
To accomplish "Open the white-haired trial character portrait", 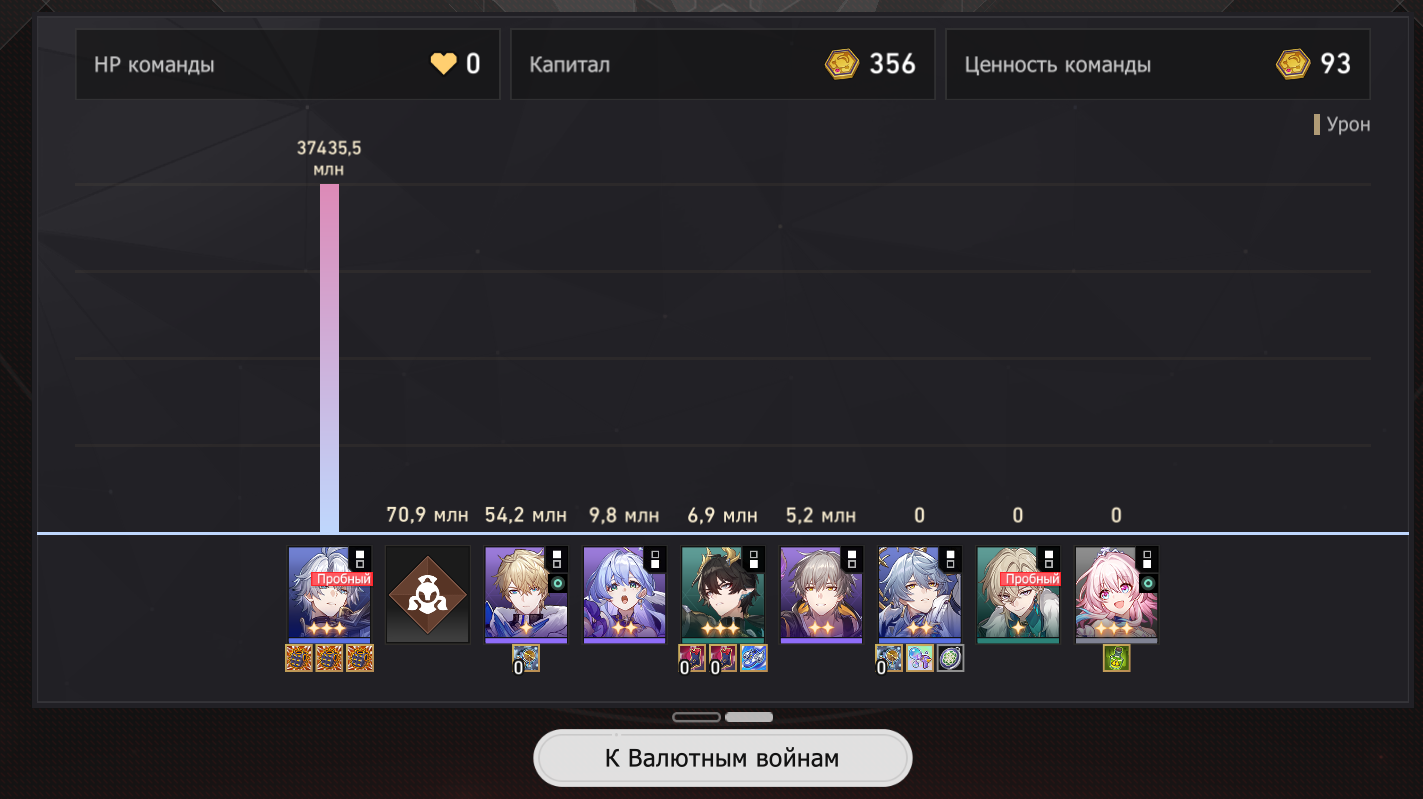I will 329,594.
